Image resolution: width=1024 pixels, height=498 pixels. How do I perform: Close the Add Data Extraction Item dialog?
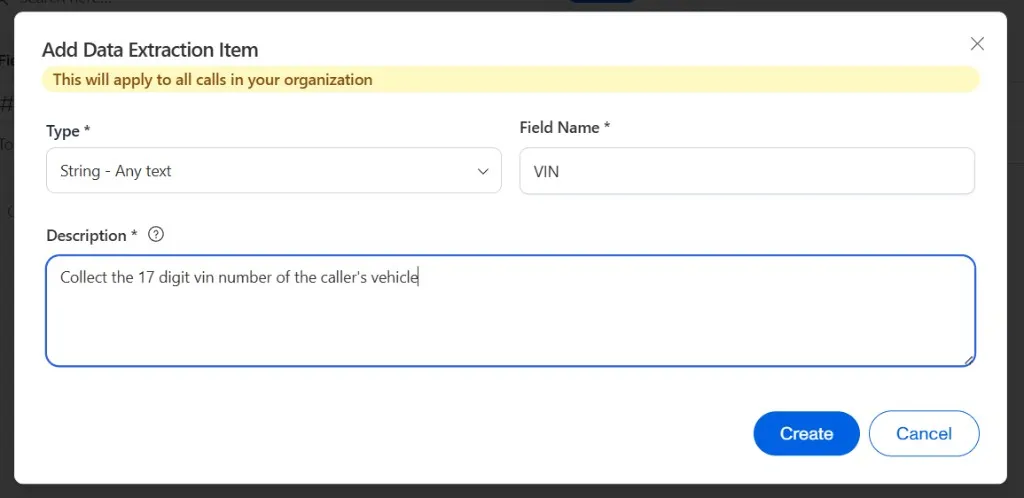(977, 44)
